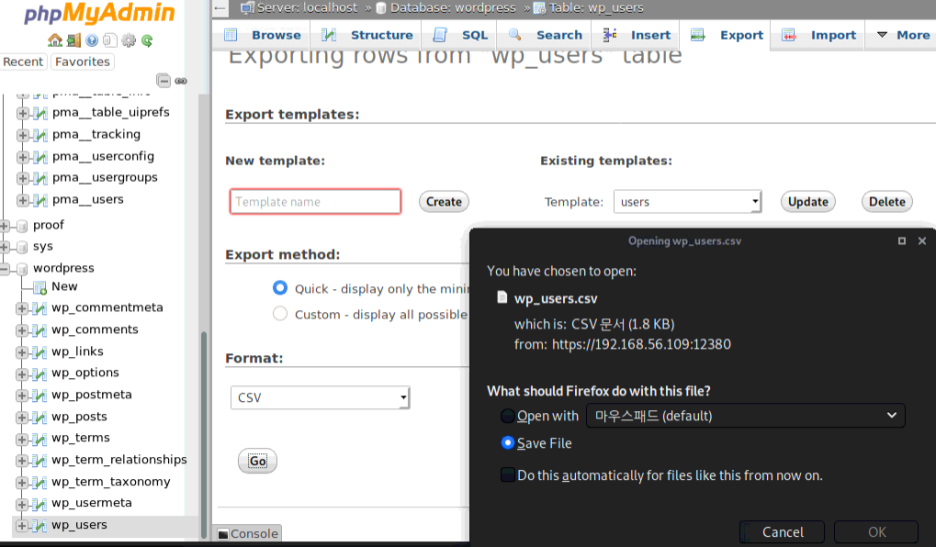Screen dimensions: 936x547
Task: Click the log out door icon
Action: (x=73, y=41)
